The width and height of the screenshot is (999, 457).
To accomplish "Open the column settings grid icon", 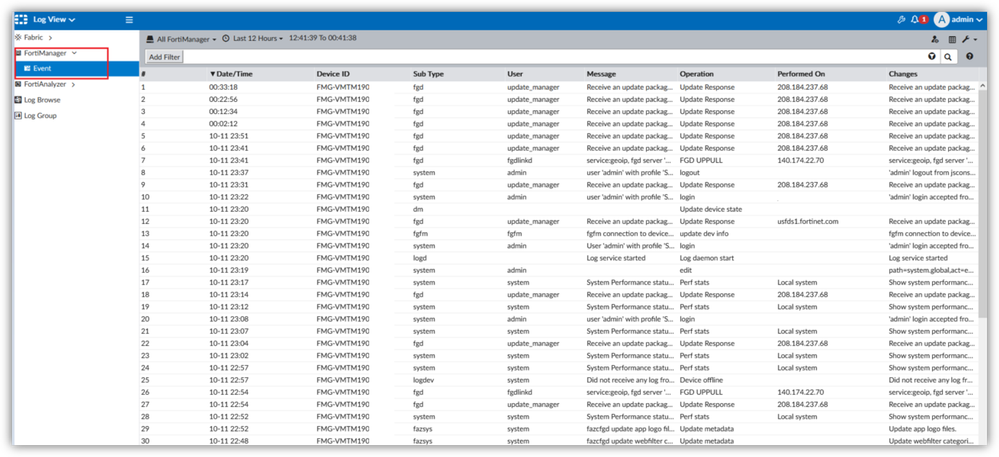I will [952, 40].
